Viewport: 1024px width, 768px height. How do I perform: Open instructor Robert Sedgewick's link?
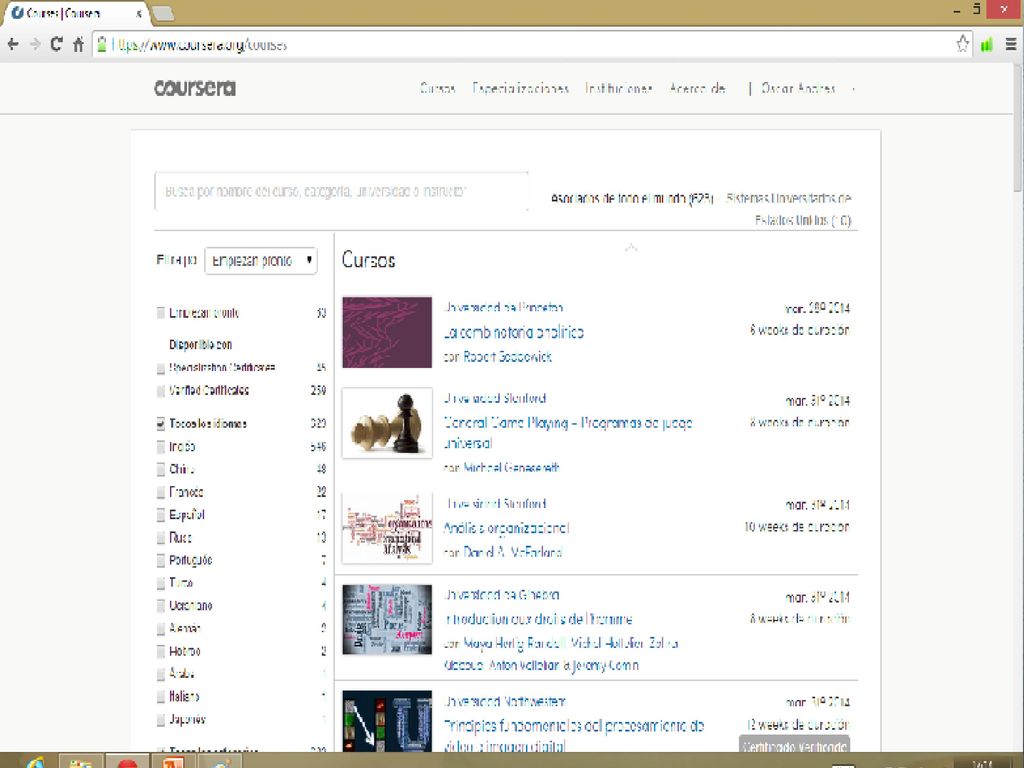[x=507, y=357]
